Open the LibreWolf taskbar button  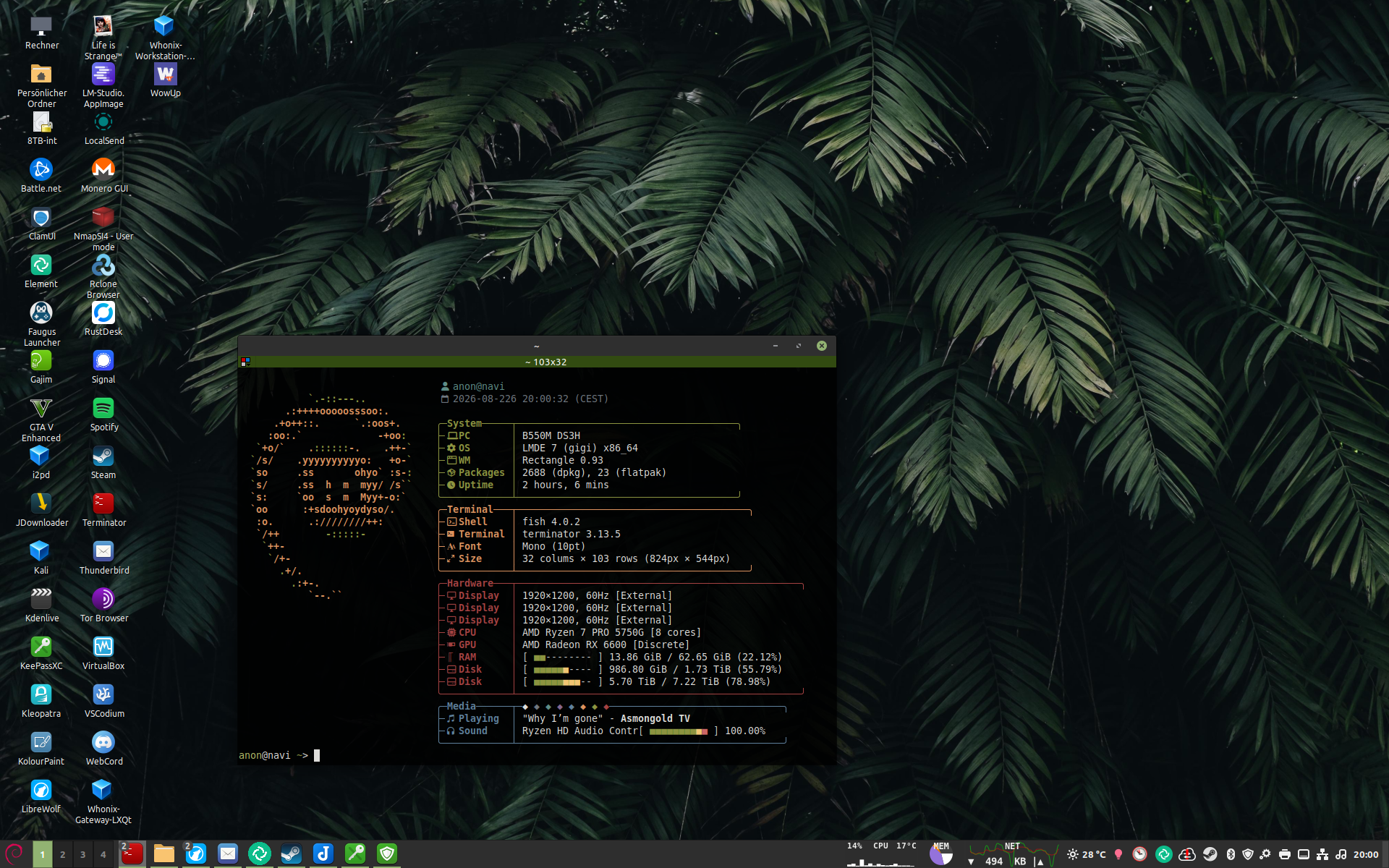point(196,854)
